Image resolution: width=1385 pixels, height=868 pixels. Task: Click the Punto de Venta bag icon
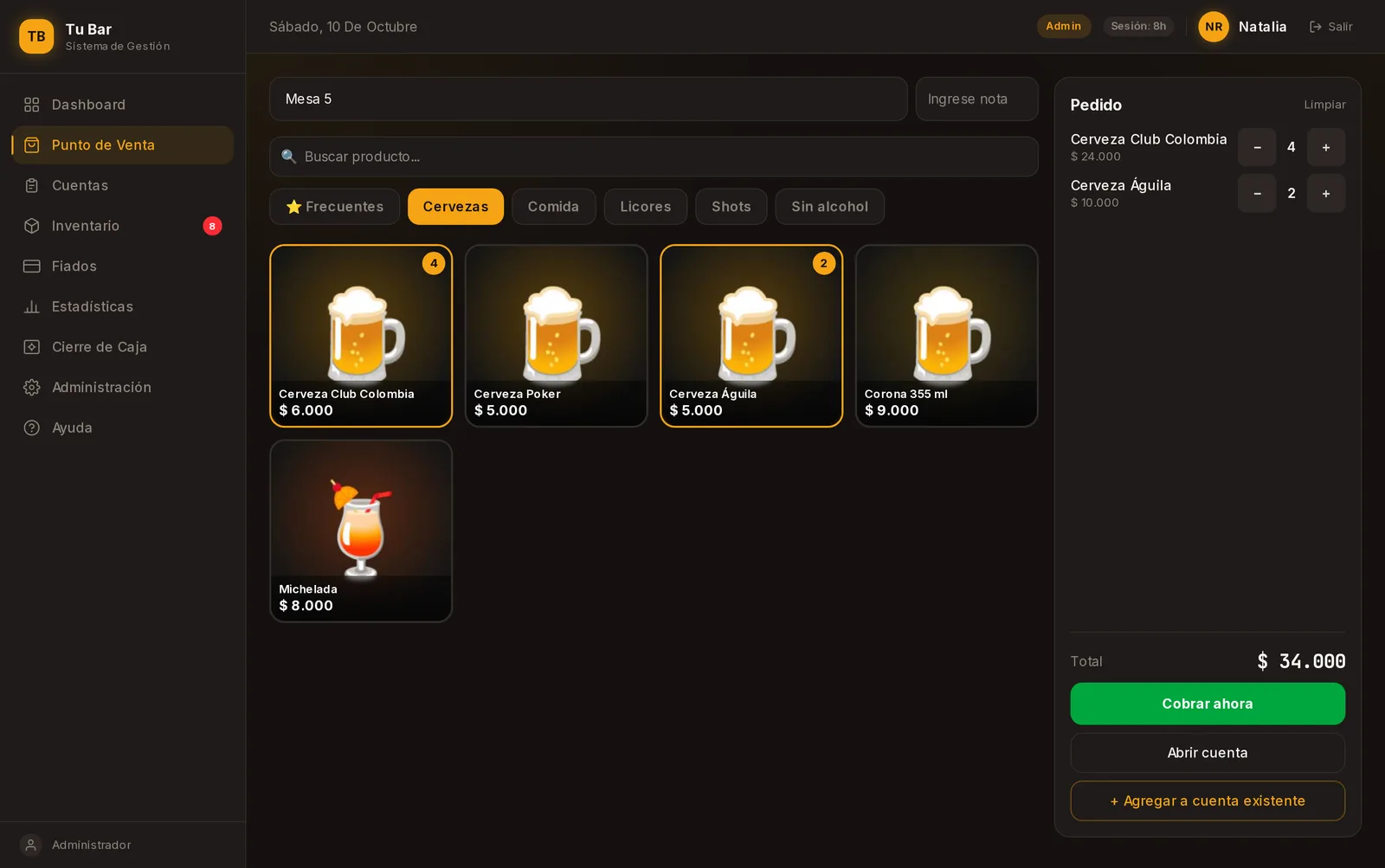pos(32,145)
